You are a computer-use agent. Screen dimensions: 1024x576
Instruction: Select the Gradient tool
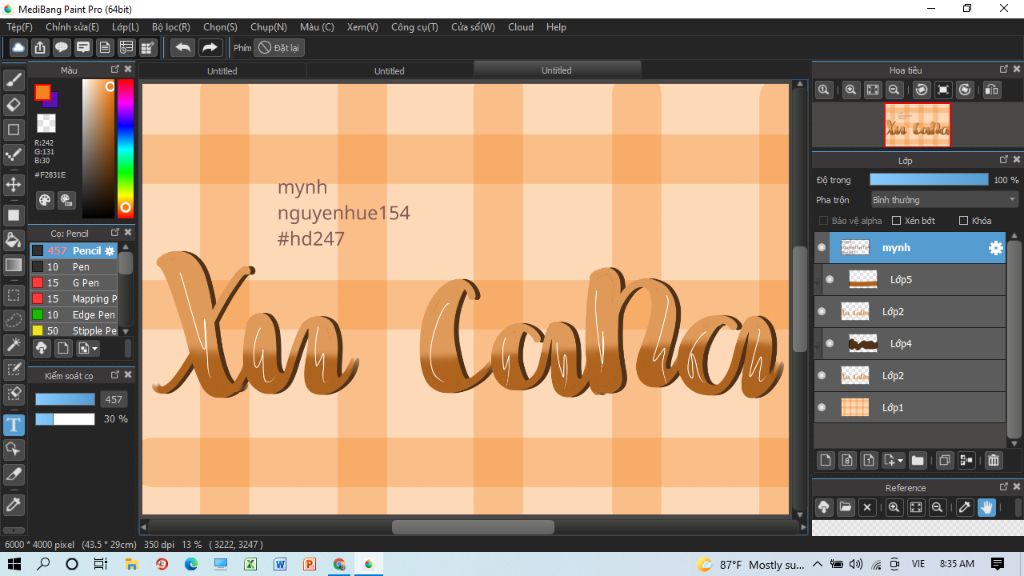(x=14, y=264)
